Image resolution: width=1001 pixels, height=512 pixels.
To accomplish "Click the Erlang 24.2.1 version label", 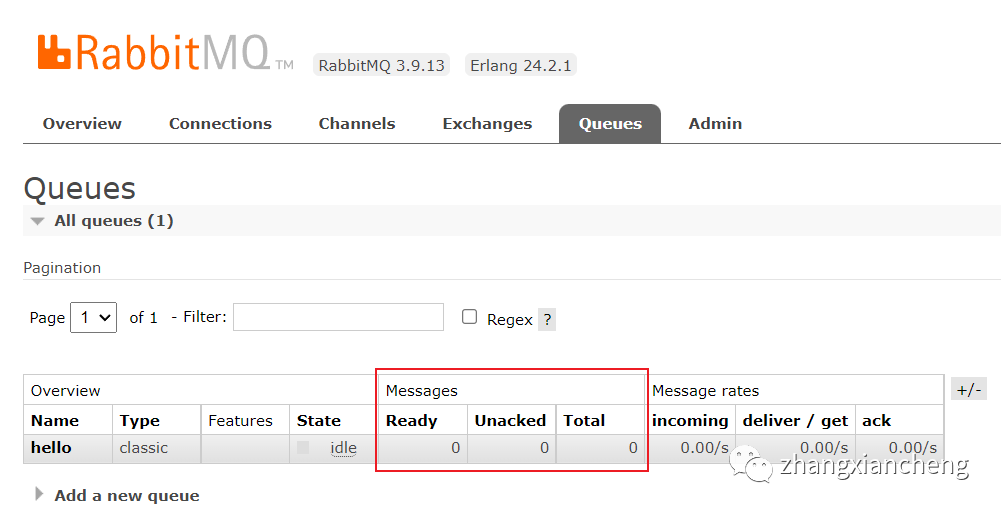I will (x=520, y=65).
